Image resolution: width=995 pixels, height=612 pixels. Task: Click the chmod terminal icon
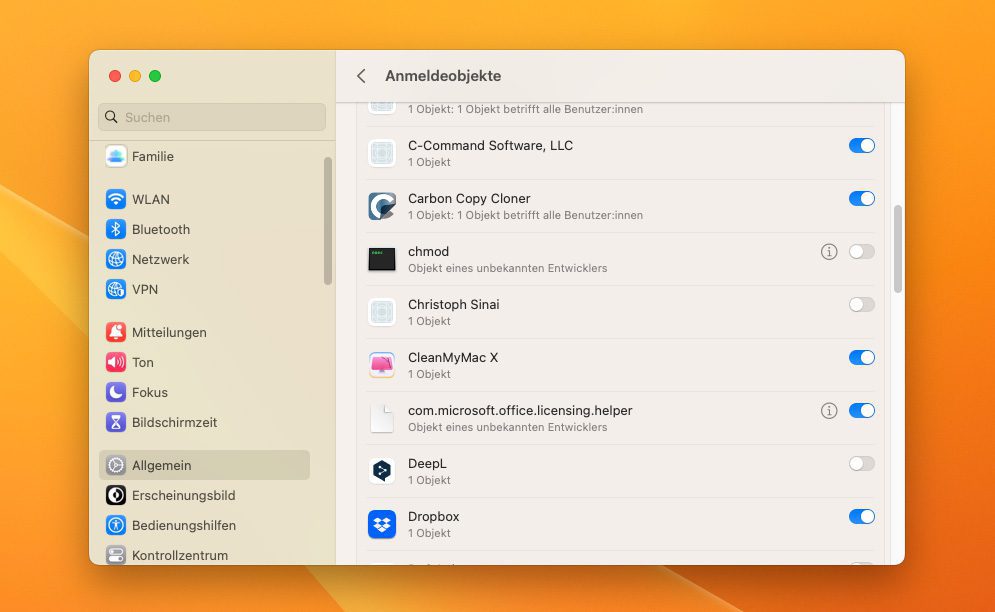(x=382, y=259)
